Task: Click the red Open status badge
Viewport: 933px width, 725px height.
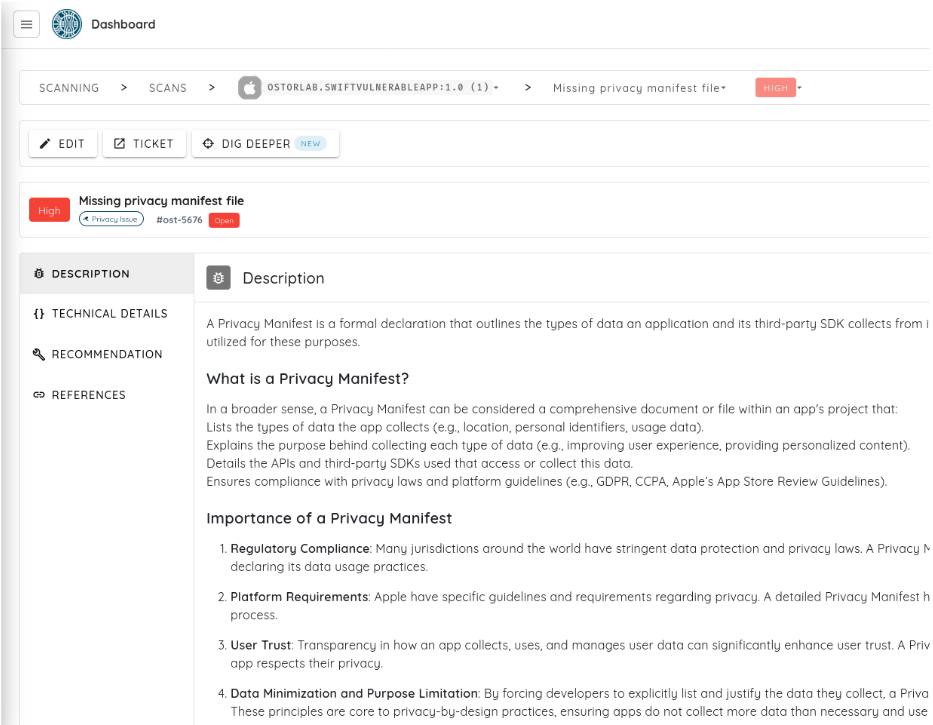Action: pyautogui.click(x=224, y=220)
